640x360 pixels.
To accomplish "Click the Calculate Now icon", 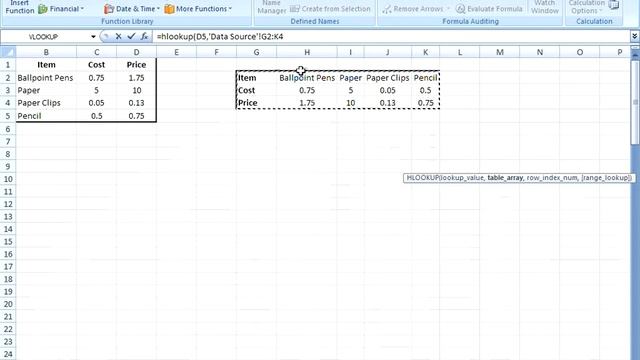I will 613,4.
